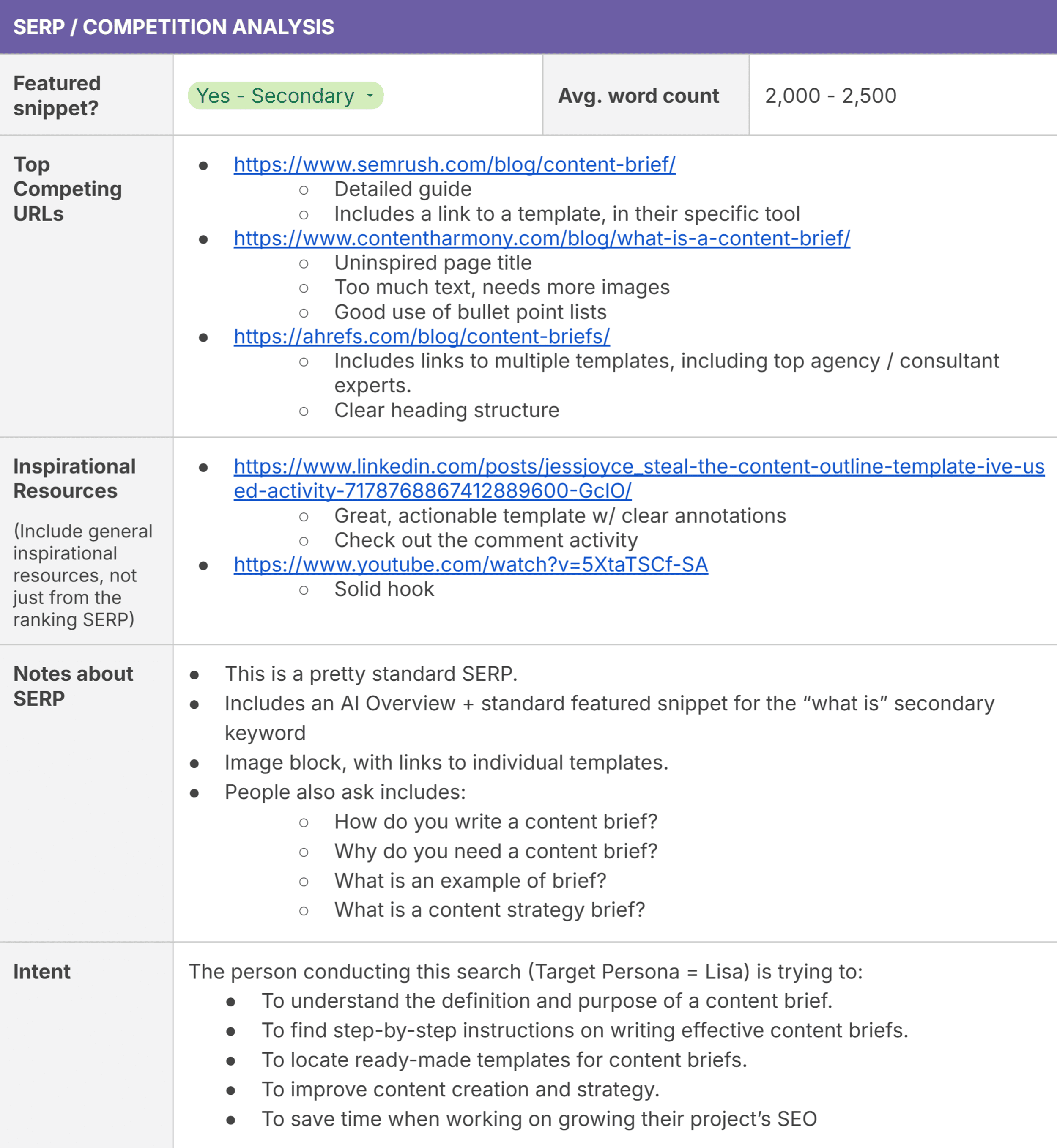Click the purple SERP / COMPETITION ANALYSIS banner
Screen dimensions: 1057x1148
click(x=528, y=26)
